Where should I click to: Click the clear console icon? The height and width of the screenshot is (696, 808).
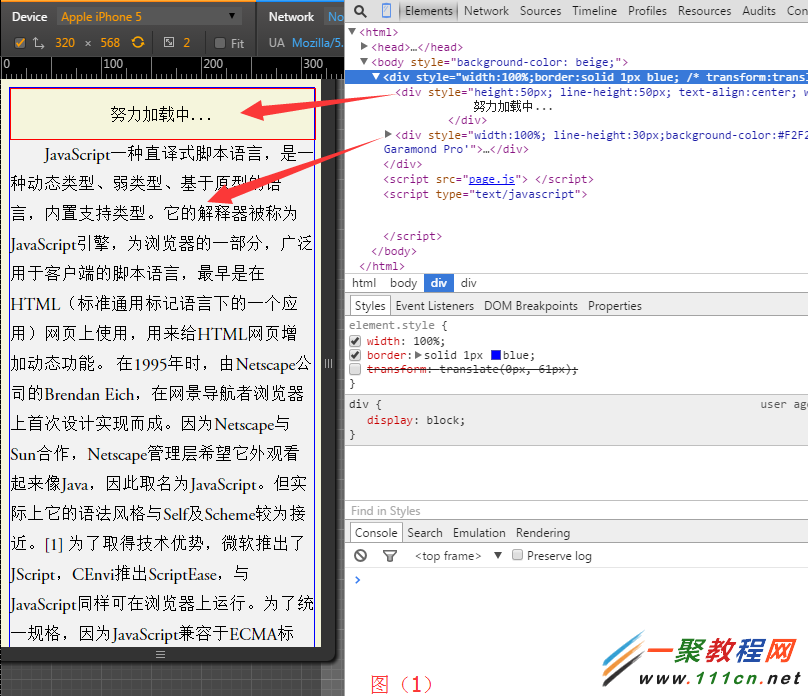361,555
